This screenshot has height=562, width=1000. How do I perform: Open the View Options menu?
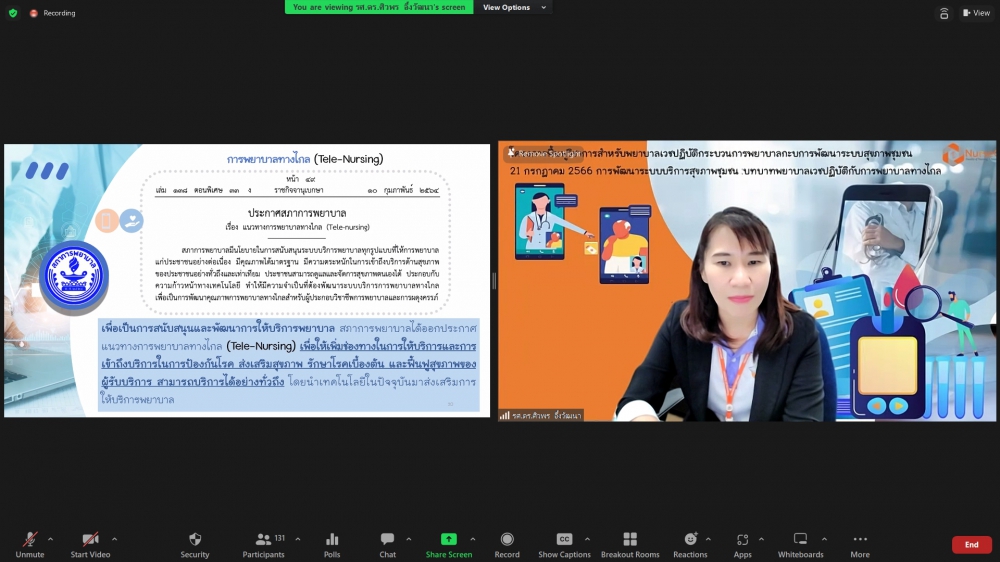click(514, 7)
